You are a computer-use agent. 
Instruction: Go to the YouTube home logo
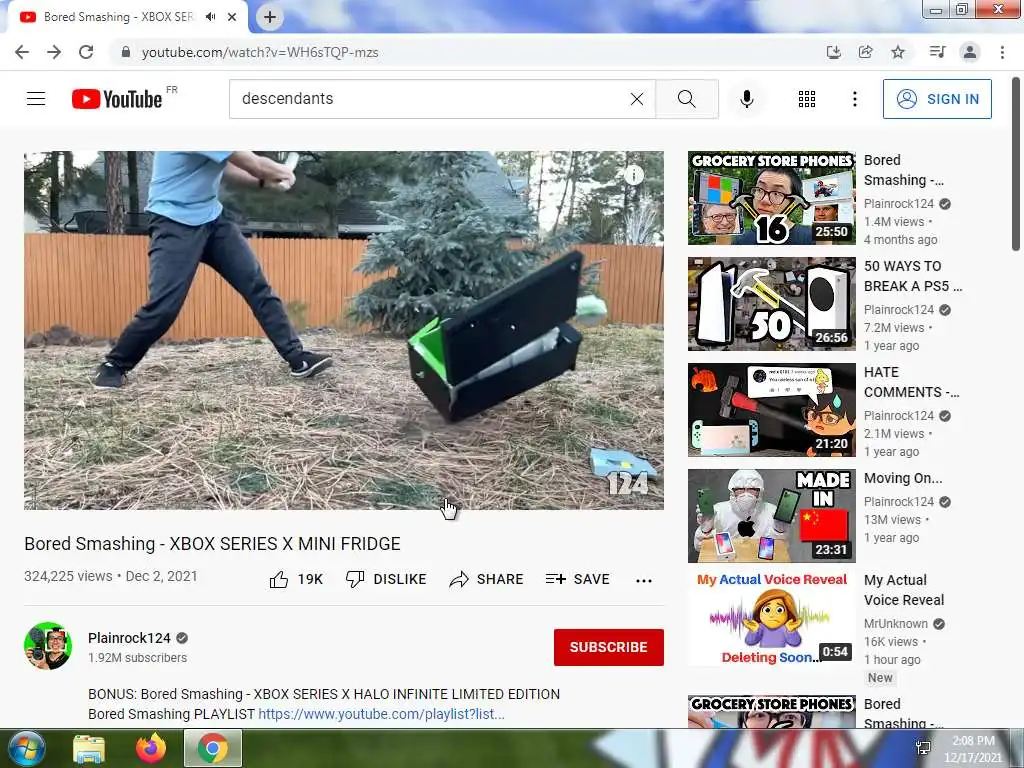click(x=117, y=99)
